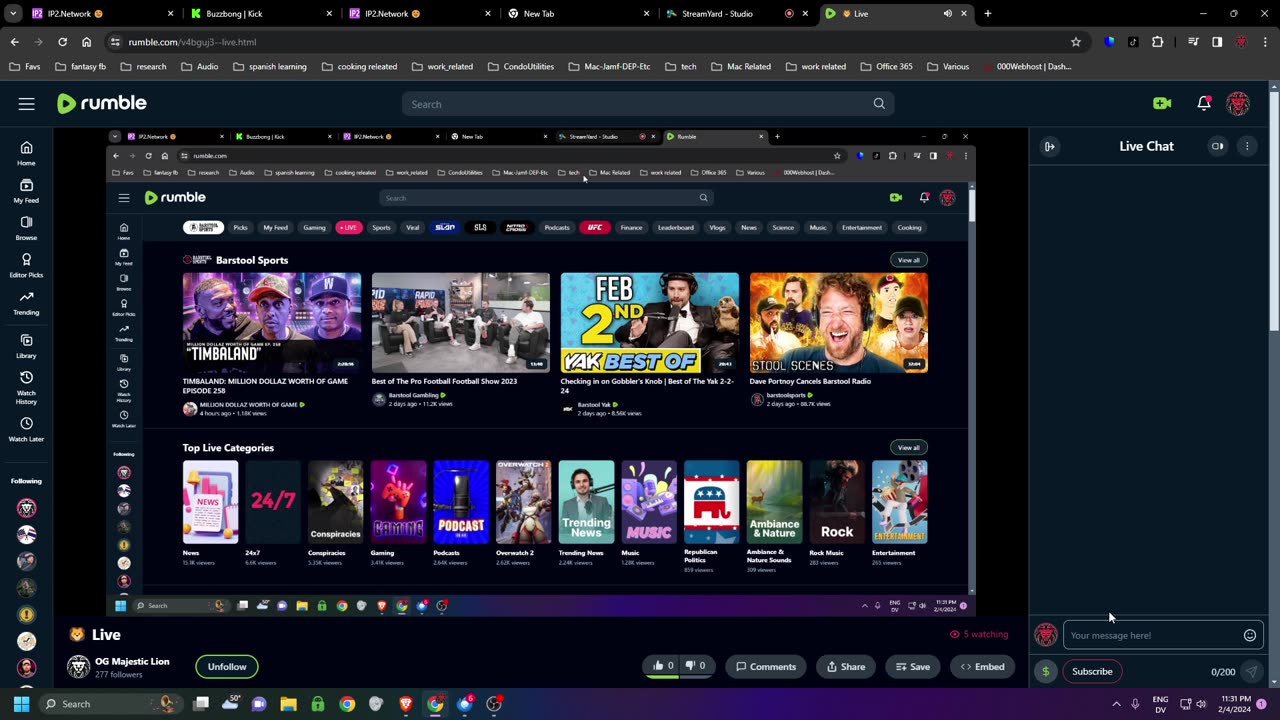Click the Embed button

pyautogui.click(x=982, y=667)
